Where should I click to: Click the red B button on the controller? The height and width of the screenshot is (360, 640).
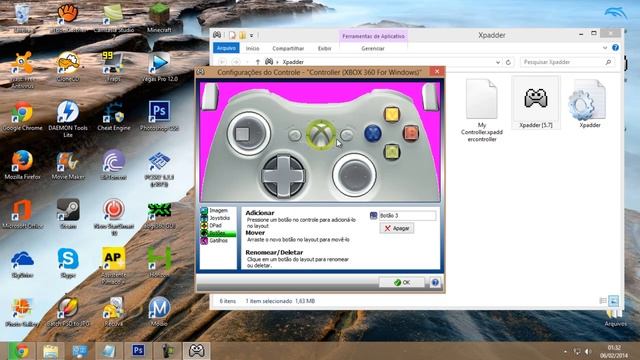pos(411,133)
